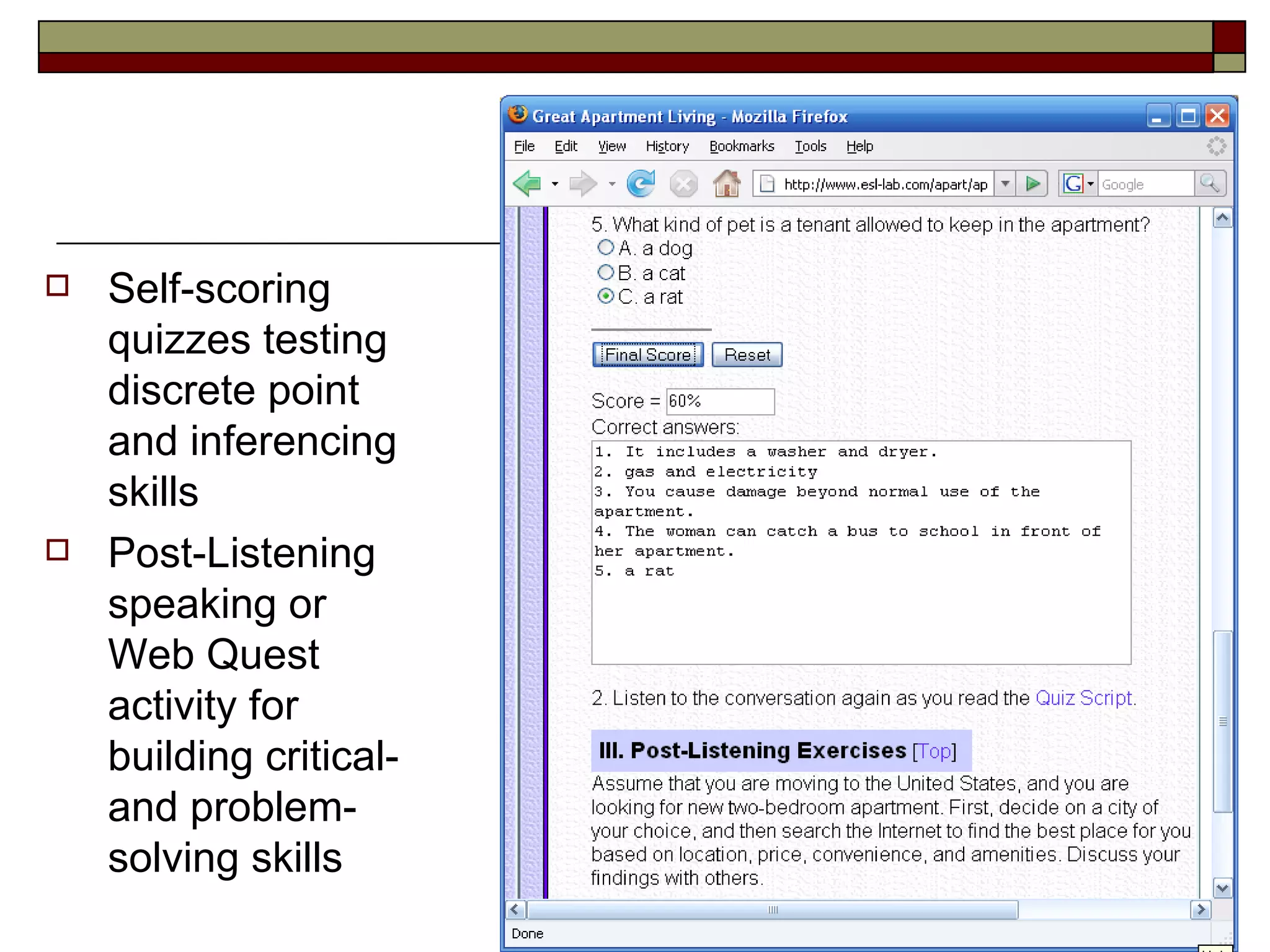Click the green Go arrow button
The height and width of the screenshot is (952, 1270).
[1032, 183]
